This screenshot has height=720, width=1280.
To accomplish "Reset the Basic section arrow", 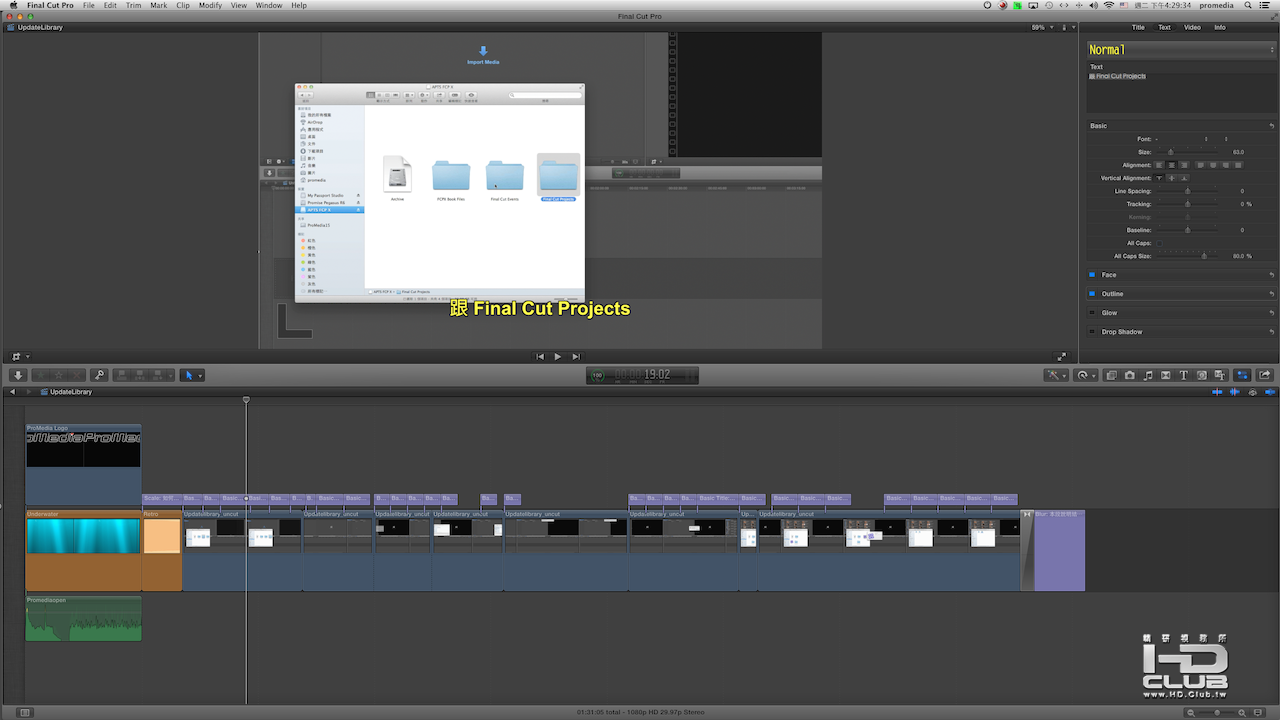I will pyautogui.click(x=1271, y=126).
